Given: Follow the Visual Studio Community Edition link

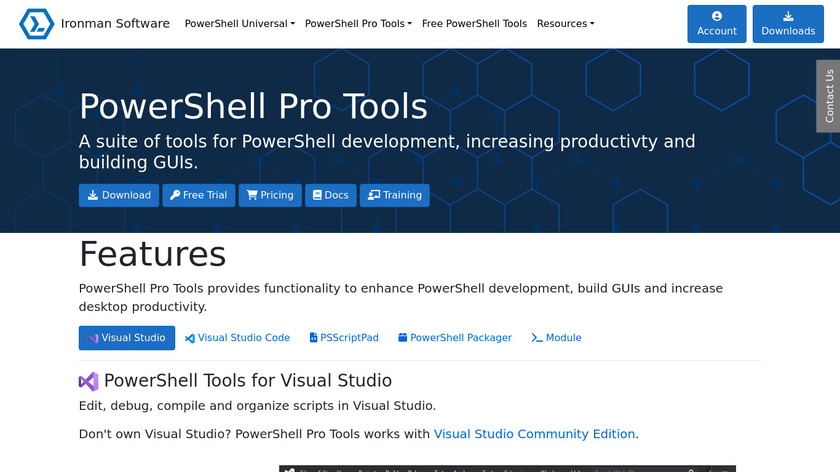Looking at the screenshot, I should coord(534,434).
